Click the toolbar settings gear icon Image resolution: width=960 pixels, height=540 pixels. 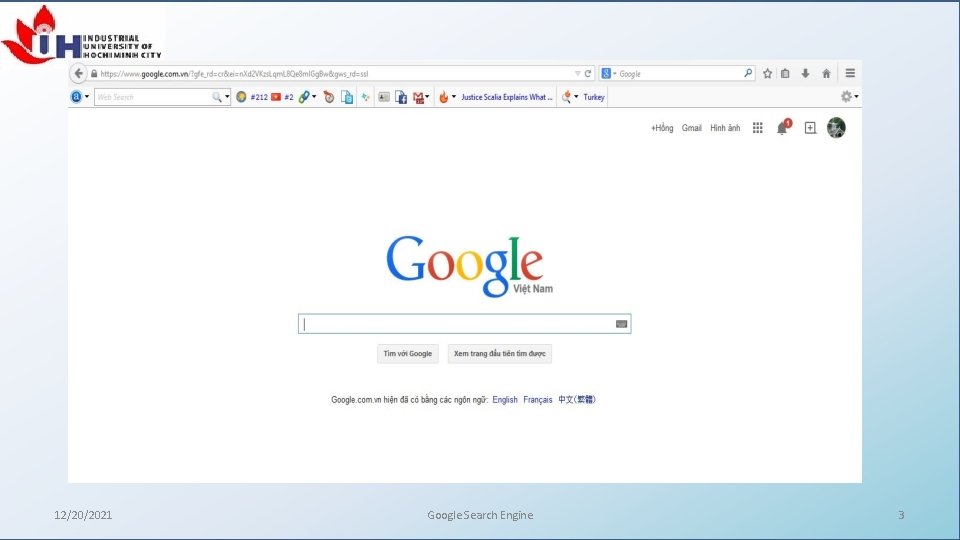click(x=846, y=96)
